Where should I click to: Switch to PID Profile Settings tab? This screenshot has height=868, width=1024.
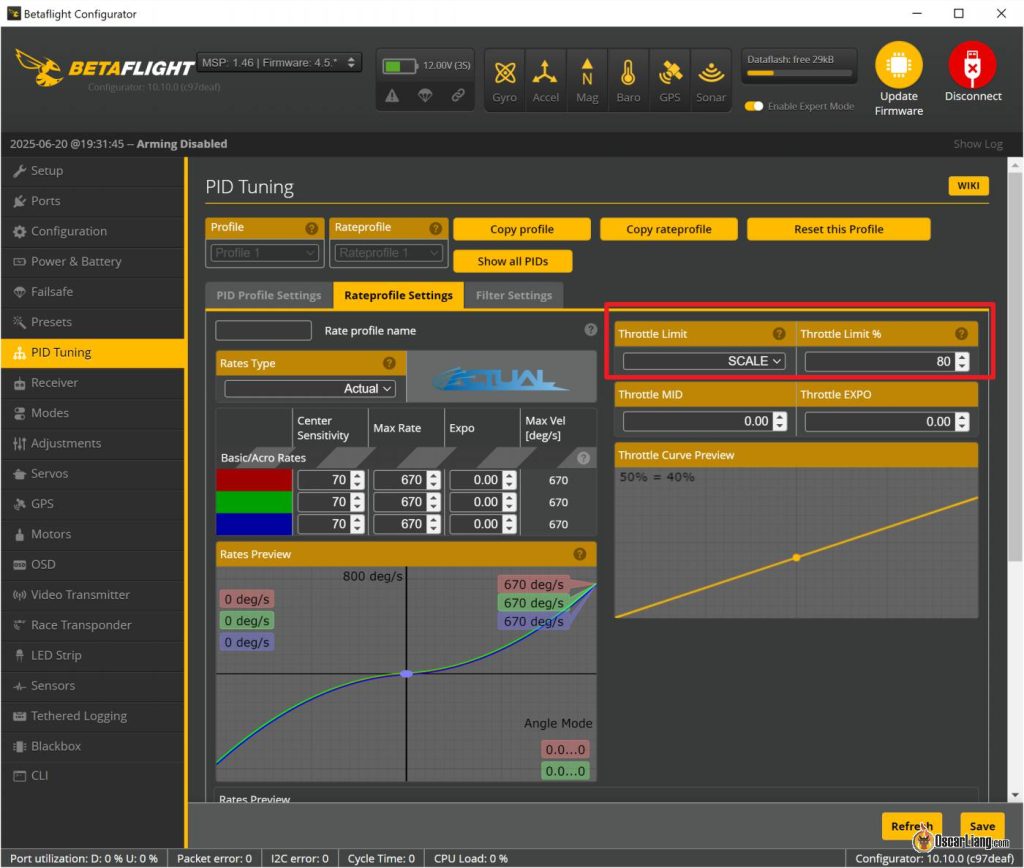click(x=268, y=295)
